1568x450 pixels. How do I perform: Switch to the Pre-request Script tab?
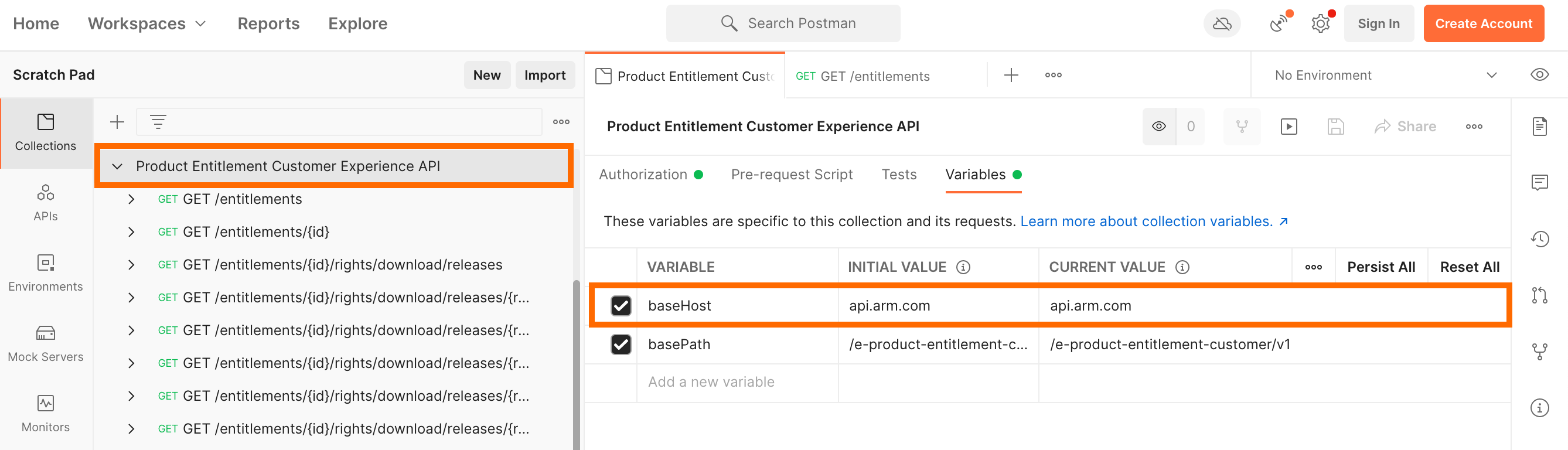[791, 175]
